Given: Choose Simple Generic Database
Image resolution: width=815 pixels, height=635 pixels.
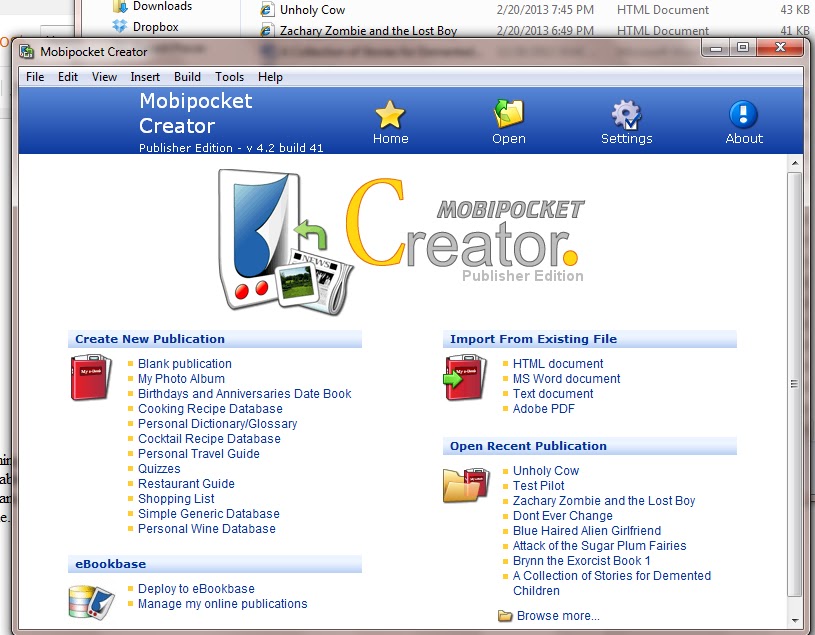Looking at the screenshot, I should point(208,514).
